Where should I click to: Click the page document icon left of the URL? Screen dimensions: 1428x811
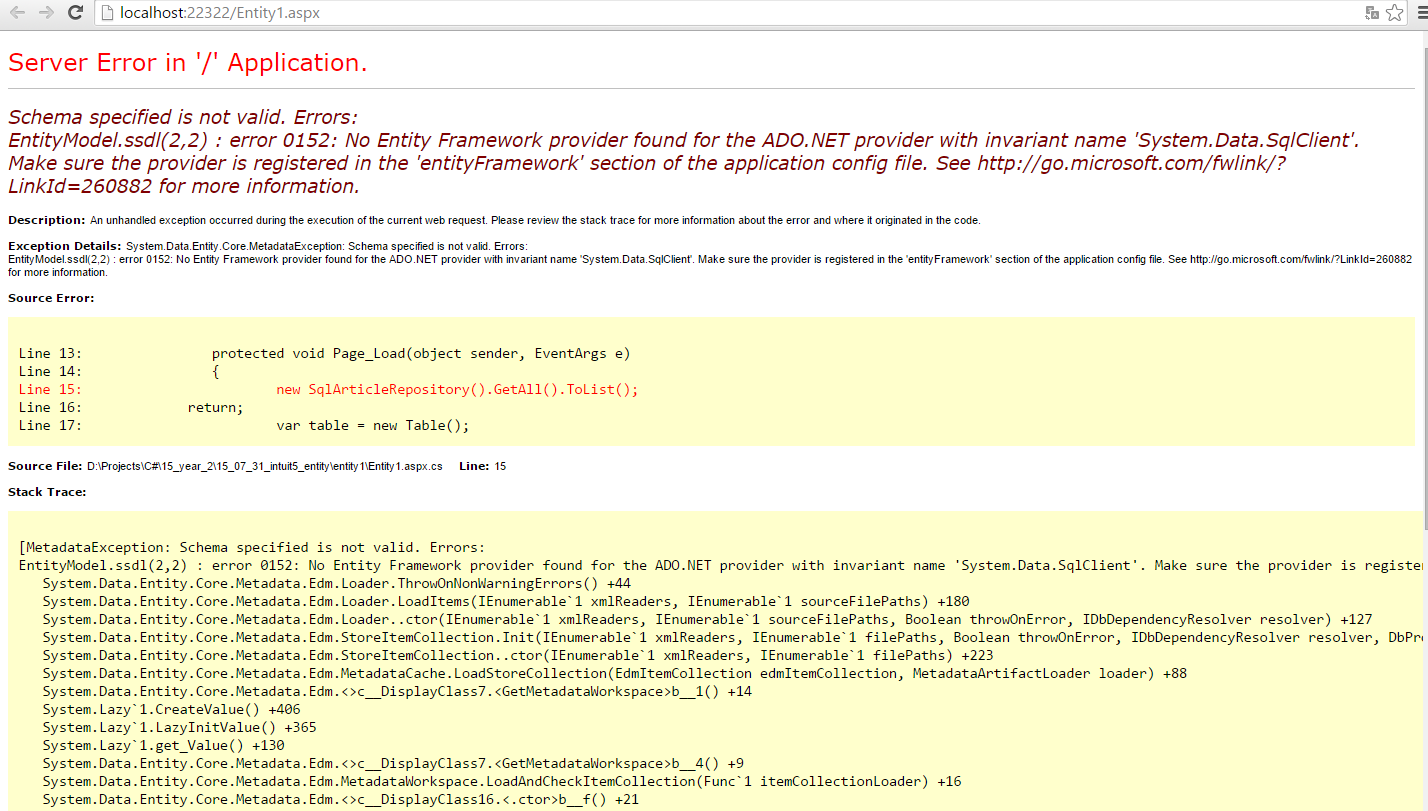click(108, 13)
